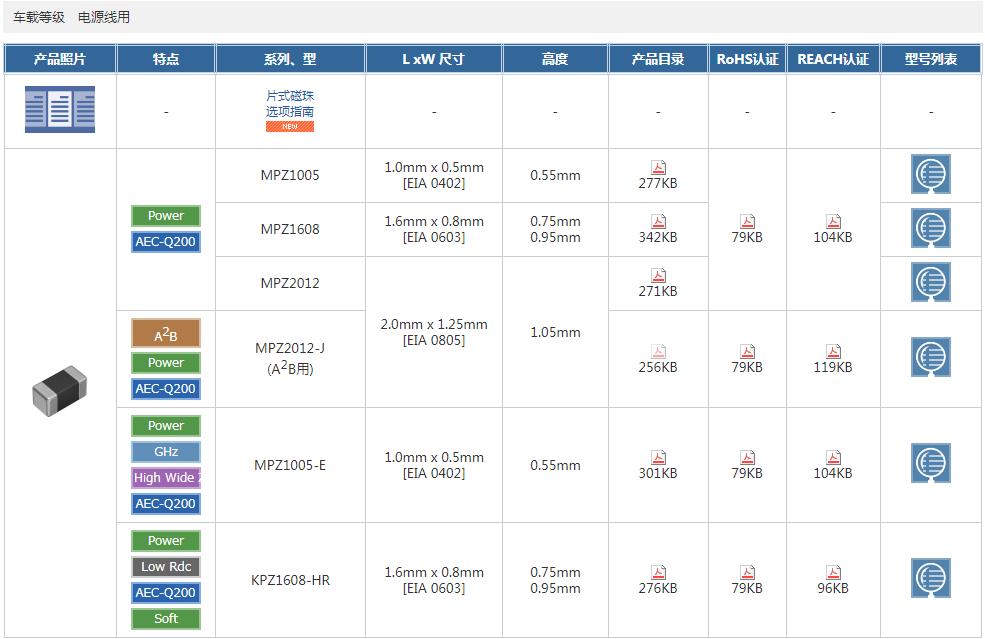Click the GHz feature tag
The height and width of the screenshot is (639, 985).
(x=166, y=452)
